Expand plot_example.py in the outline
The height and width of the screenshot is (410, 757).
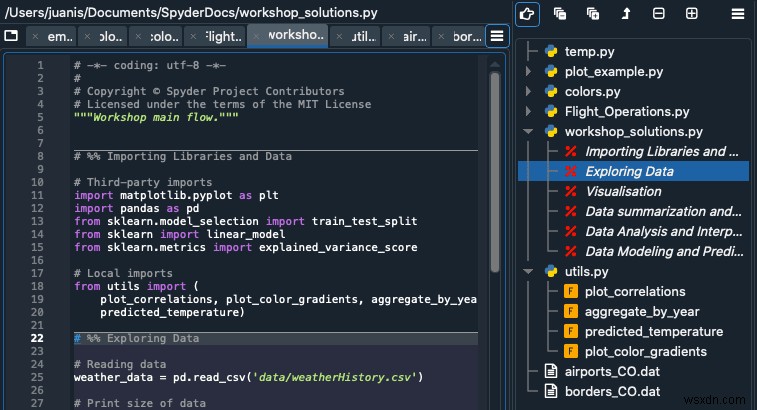tap(528, 71)
